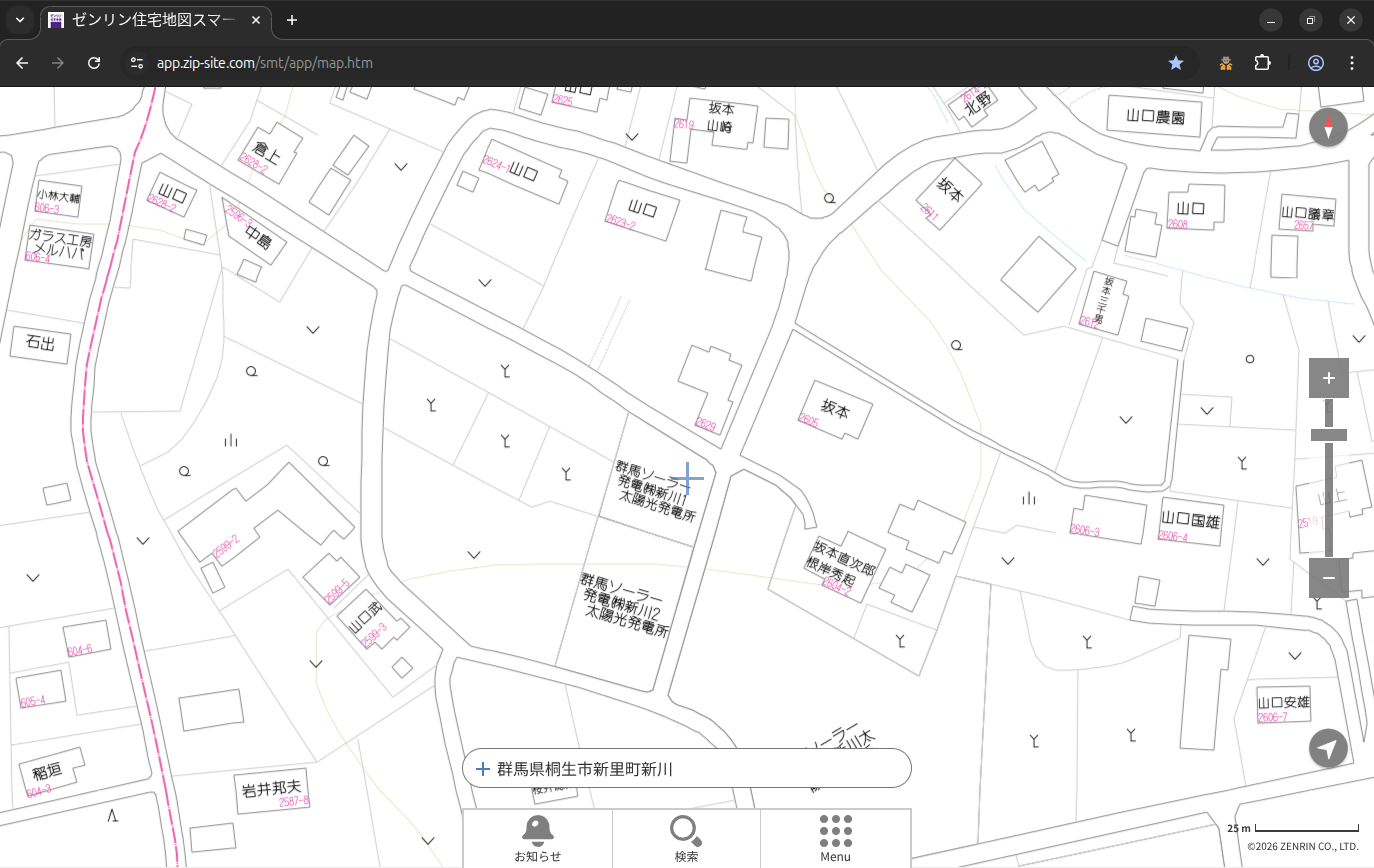Click the 群馬県桐生市新里町新川 address bar
1374x868 pixels.
pyautogui.click(x=686, y=769)
